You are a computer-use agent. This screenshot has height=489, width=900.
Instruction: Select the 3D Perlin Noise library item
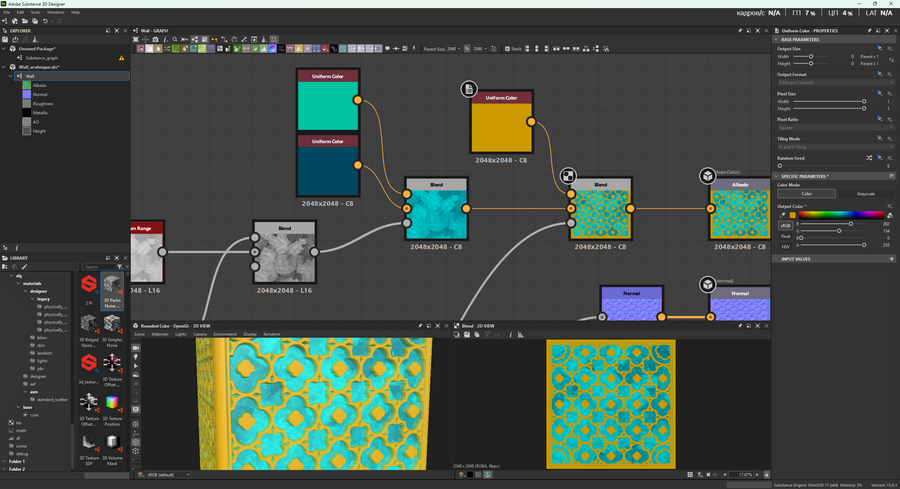pyautogui.click(x=112, y=286)
